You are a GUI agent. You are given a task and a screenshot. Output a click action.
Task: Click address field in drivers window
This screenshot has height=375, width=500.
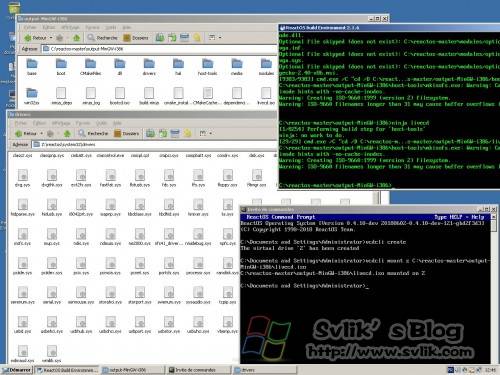pos(154,144)
